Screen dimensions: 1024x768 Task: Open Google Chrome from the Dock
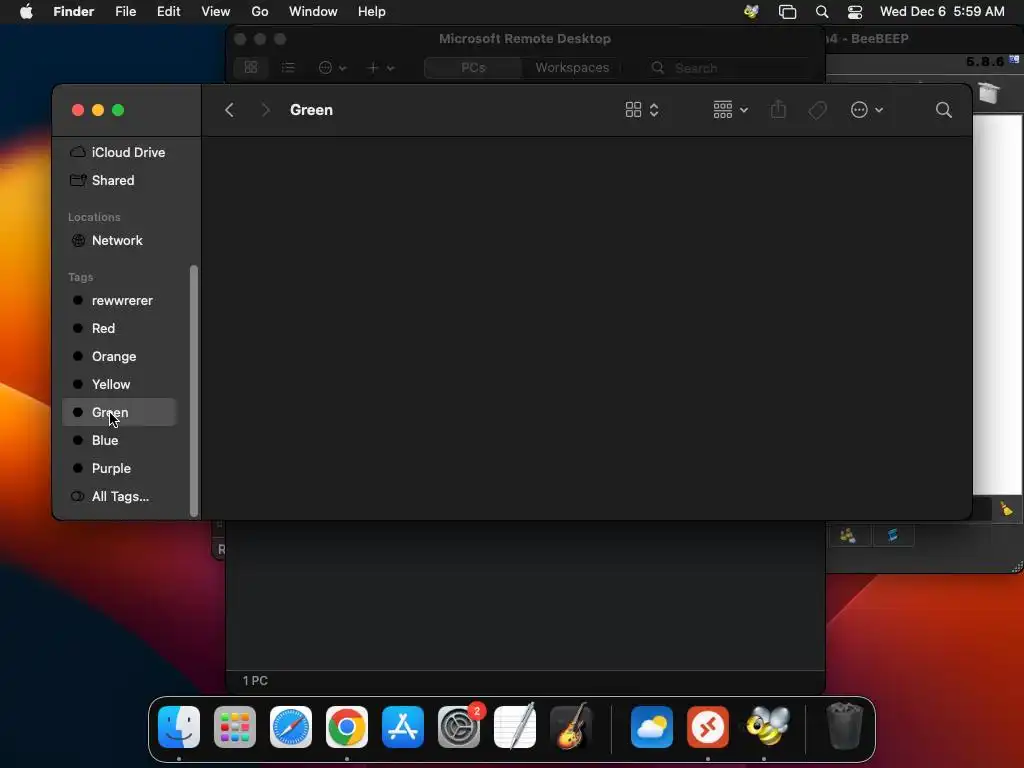[347, 726]
